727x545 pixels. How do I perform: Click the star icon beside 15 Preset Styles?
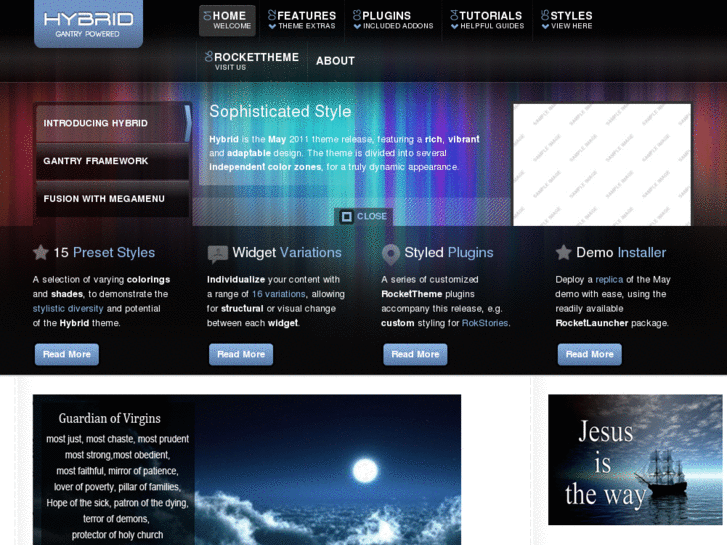click(41, 252)
